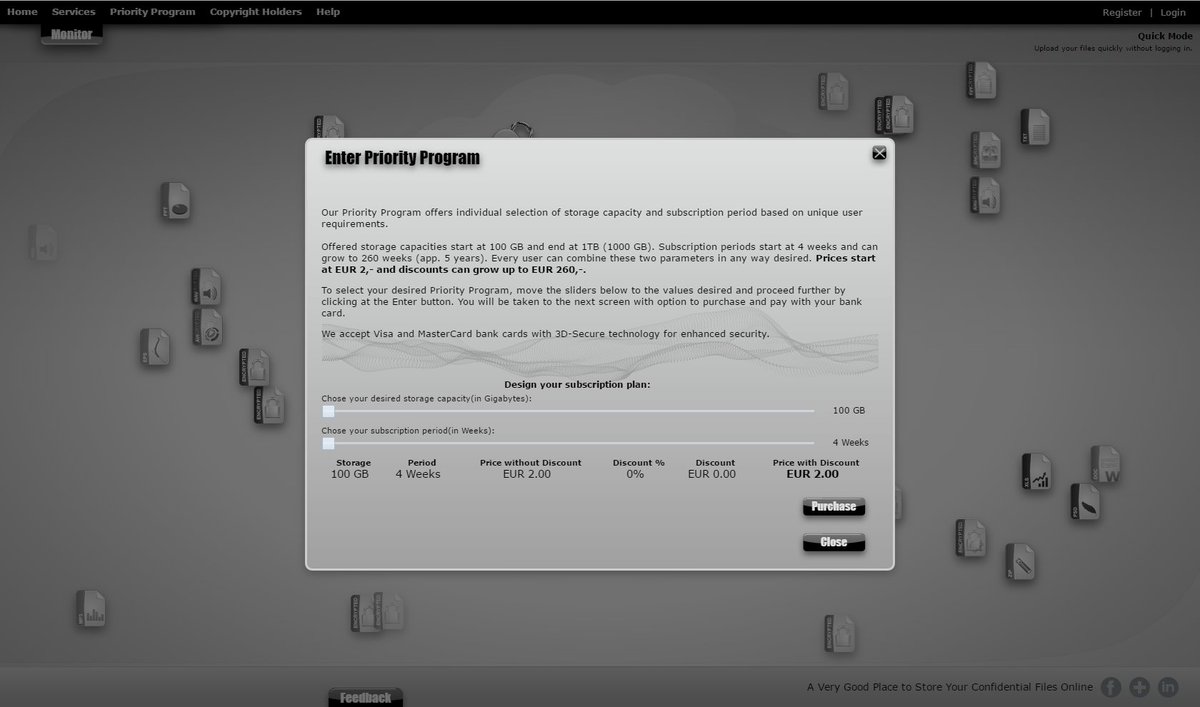Image resolution: width=1200 pixels, height=707 pixels.
Task: Select the bold EUR 2.00 price with discount
Action: [x=813, y=474]
